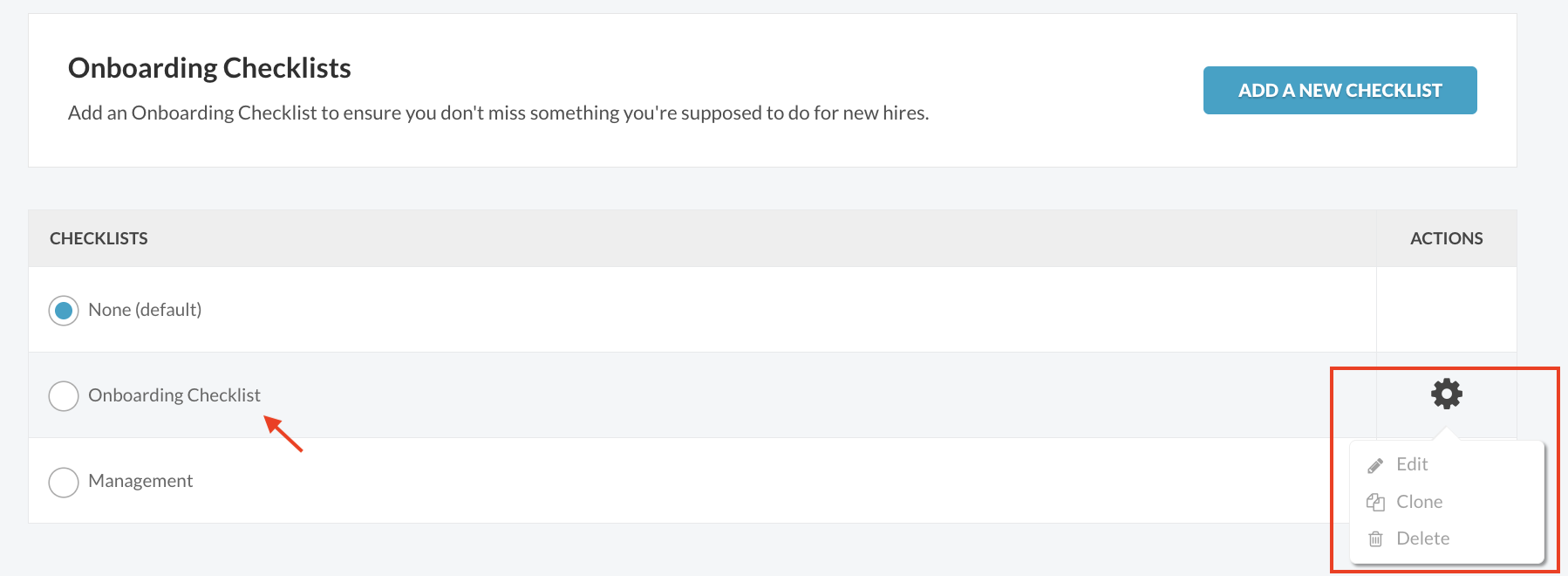Click the Add a New Checklist button

pyautogui.click(x=1340, y=90)
